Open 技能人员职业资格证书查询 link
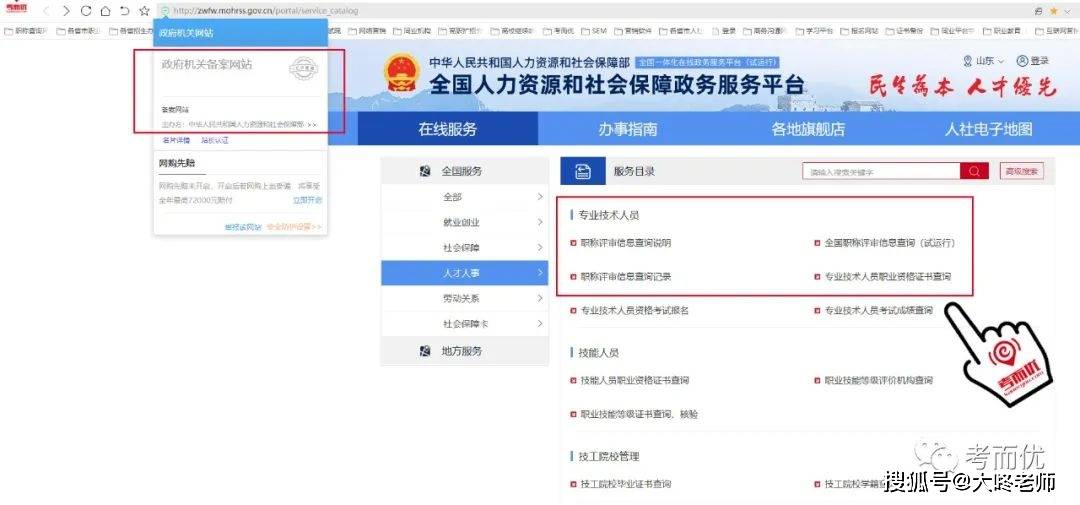Viewport: 1080px width, 505px height. pyautogui.click(x=634, y=380)
